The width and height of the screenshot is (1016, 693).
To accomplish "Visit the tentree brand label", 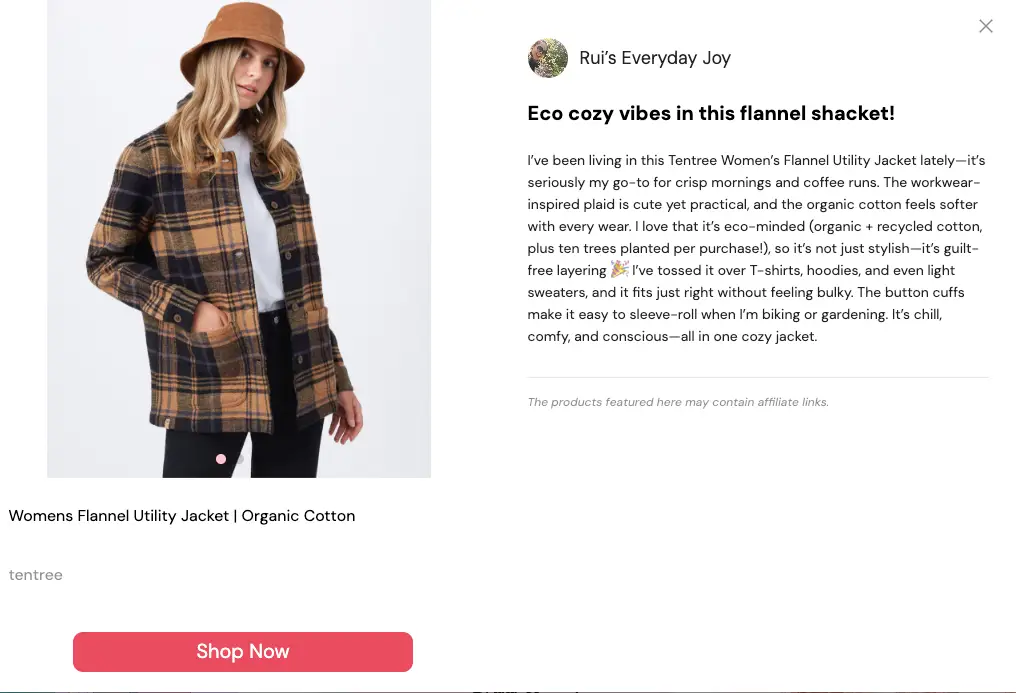I will [36, 575].
